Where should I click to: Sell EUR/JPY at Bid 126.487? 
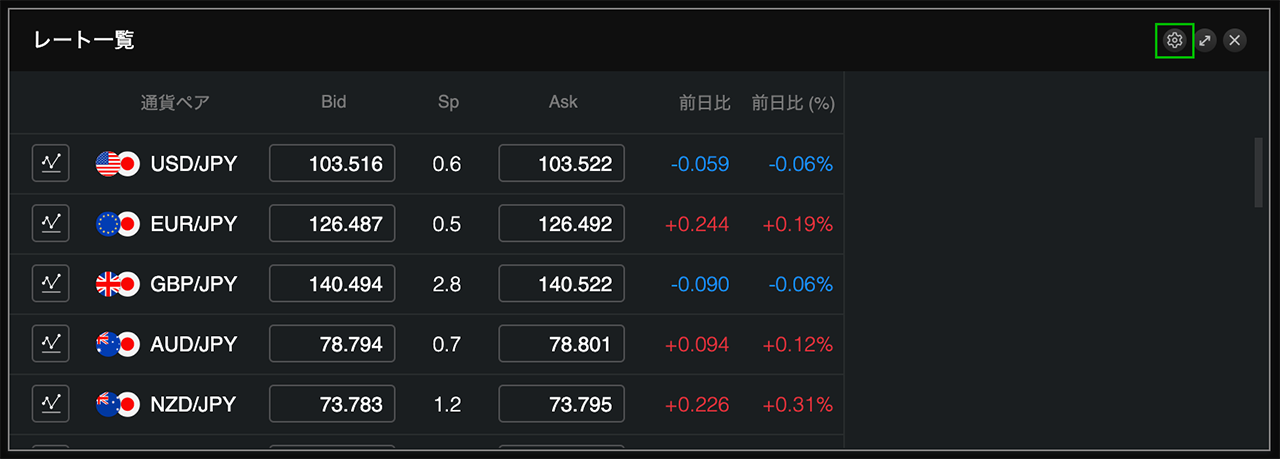332,224
